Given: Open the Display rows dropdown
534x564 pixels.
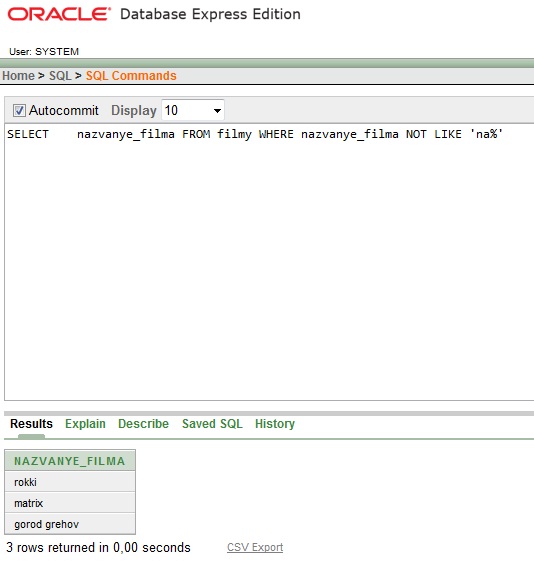Looking at the screenshot, I should (193, 110).
